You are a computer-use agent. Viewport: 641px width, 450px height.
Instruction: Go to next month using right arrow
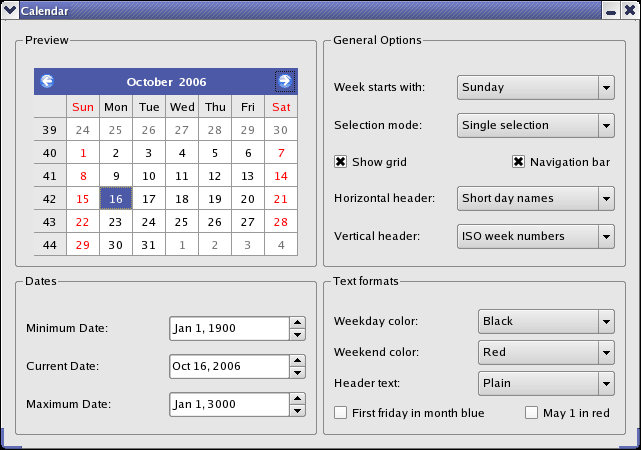[x=285, y=81]
